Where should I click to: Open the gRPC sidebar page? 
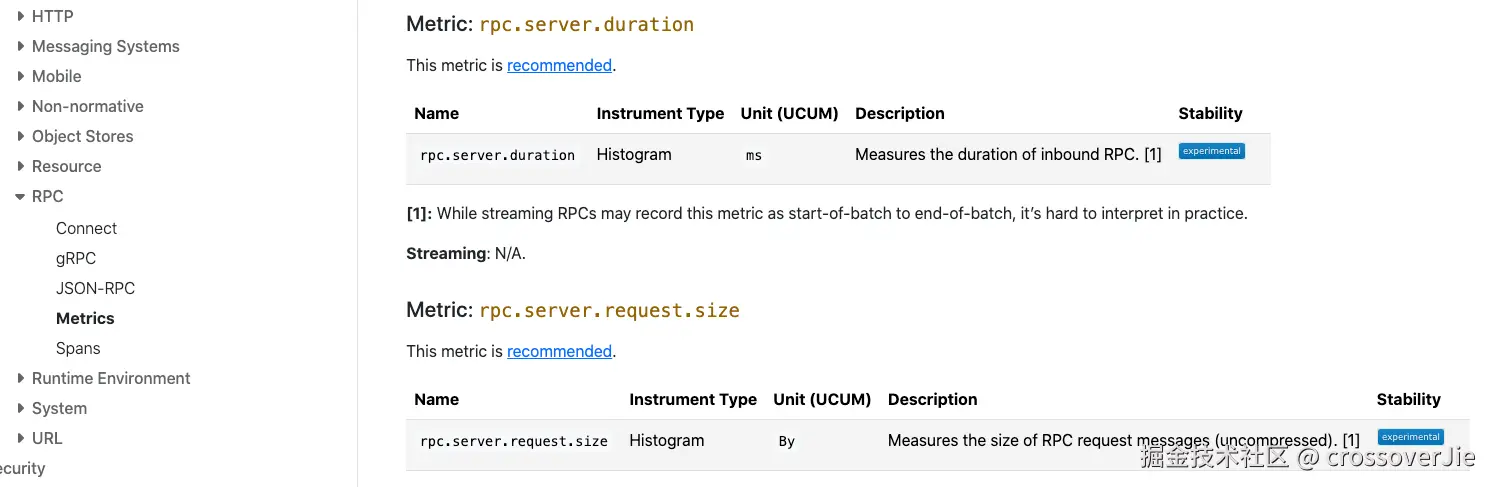[76, 258]
